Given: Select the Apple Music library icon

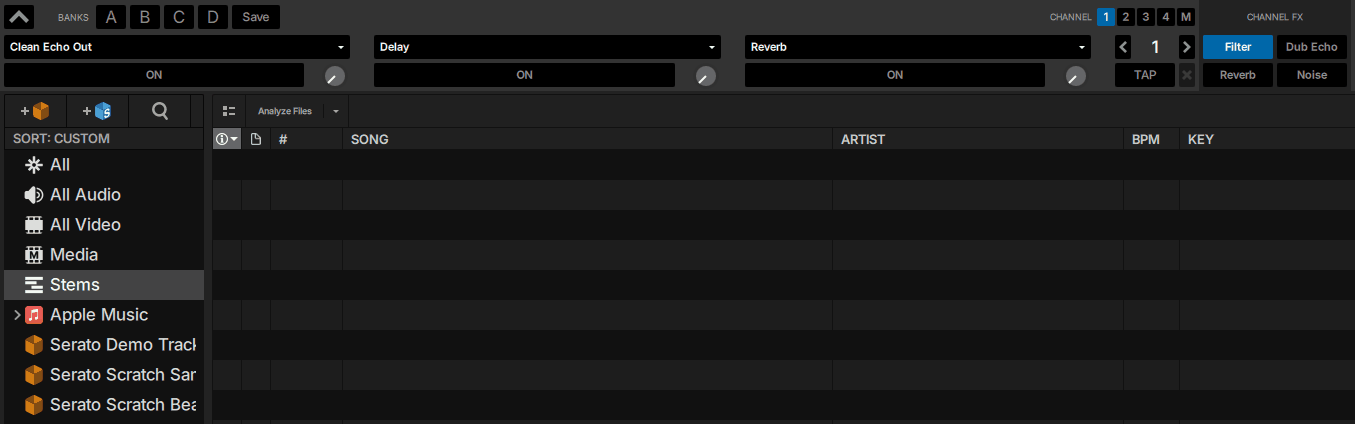Looking at the screenshot, I should (x=34, y=315).
